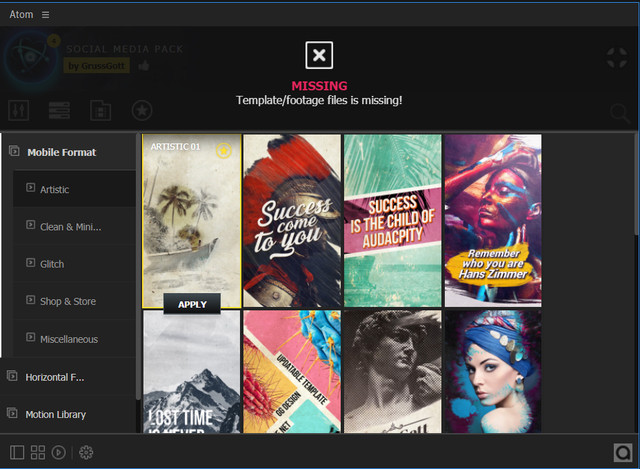
Task: Click the icon beside Artistic
Action: coord(31,187)
